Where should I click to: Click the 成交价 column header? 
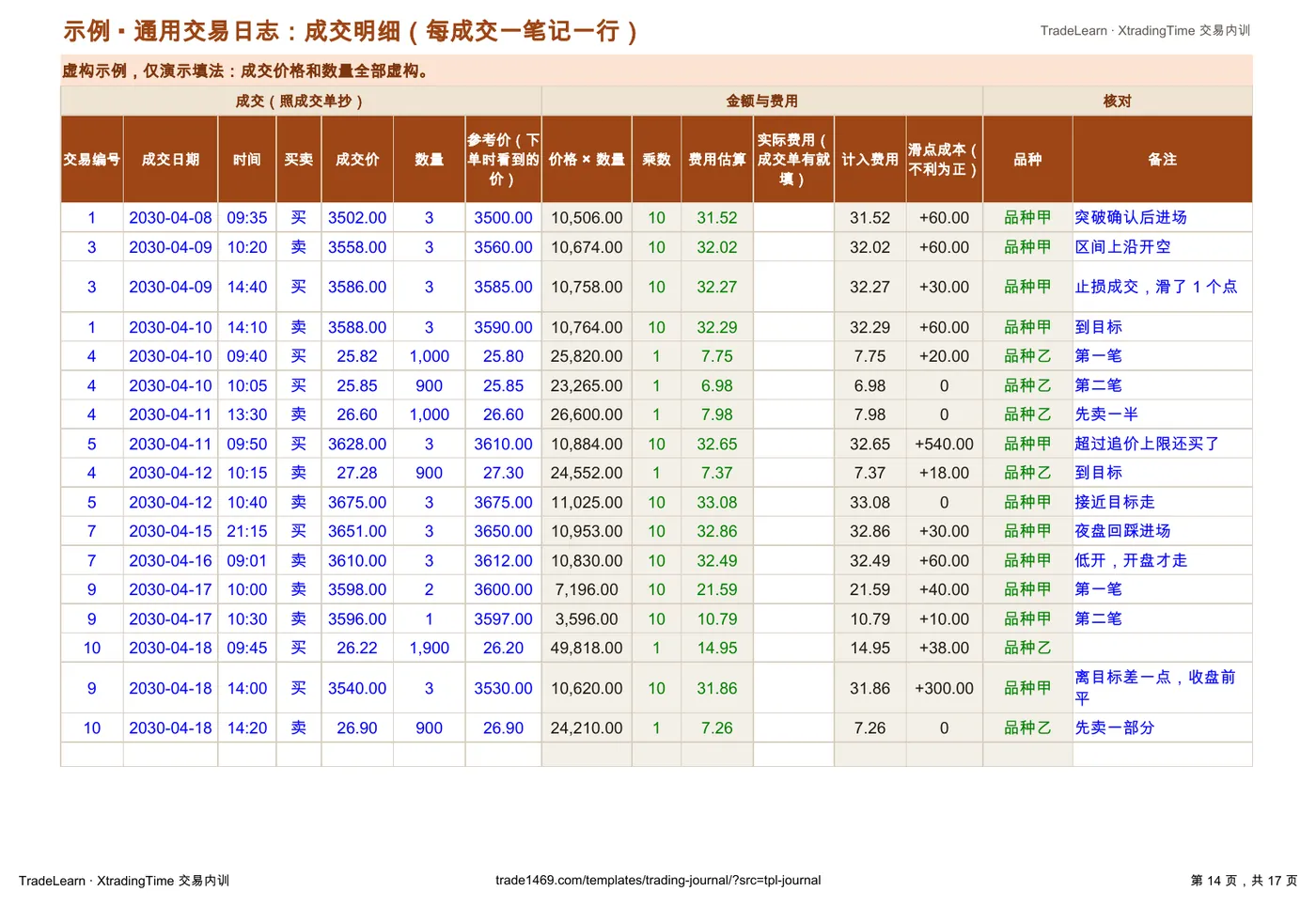click(357, 160)
